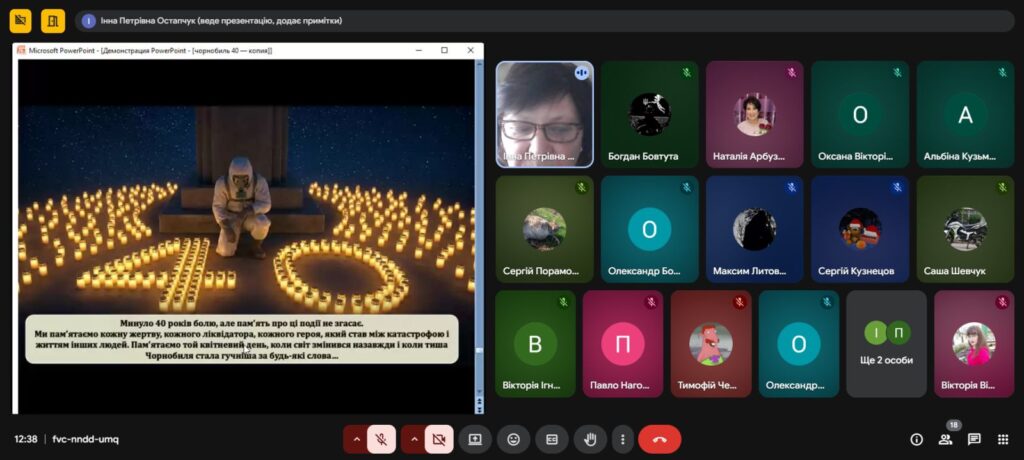Show the participants list
Screen dimensions: 1024x460
(x=945, y=439)
